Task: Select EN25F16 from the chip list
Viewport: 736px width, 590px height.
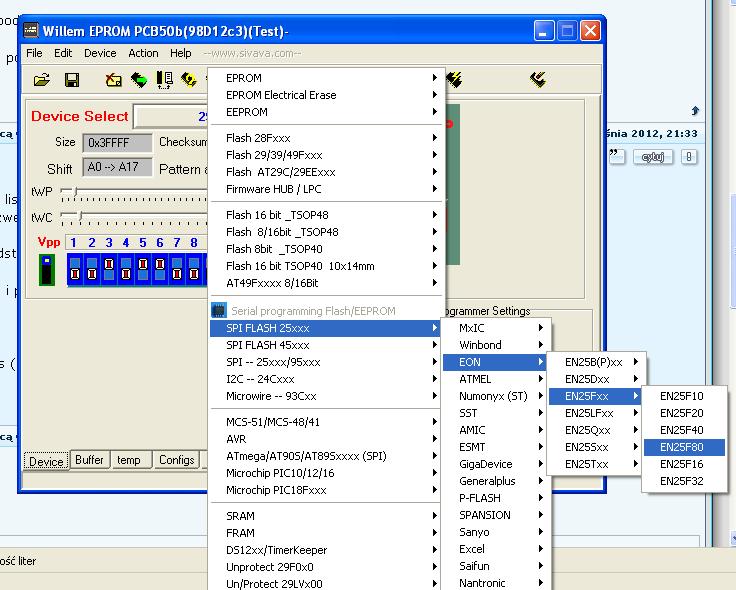Action: pyautogui.click(x=681, y=464)
